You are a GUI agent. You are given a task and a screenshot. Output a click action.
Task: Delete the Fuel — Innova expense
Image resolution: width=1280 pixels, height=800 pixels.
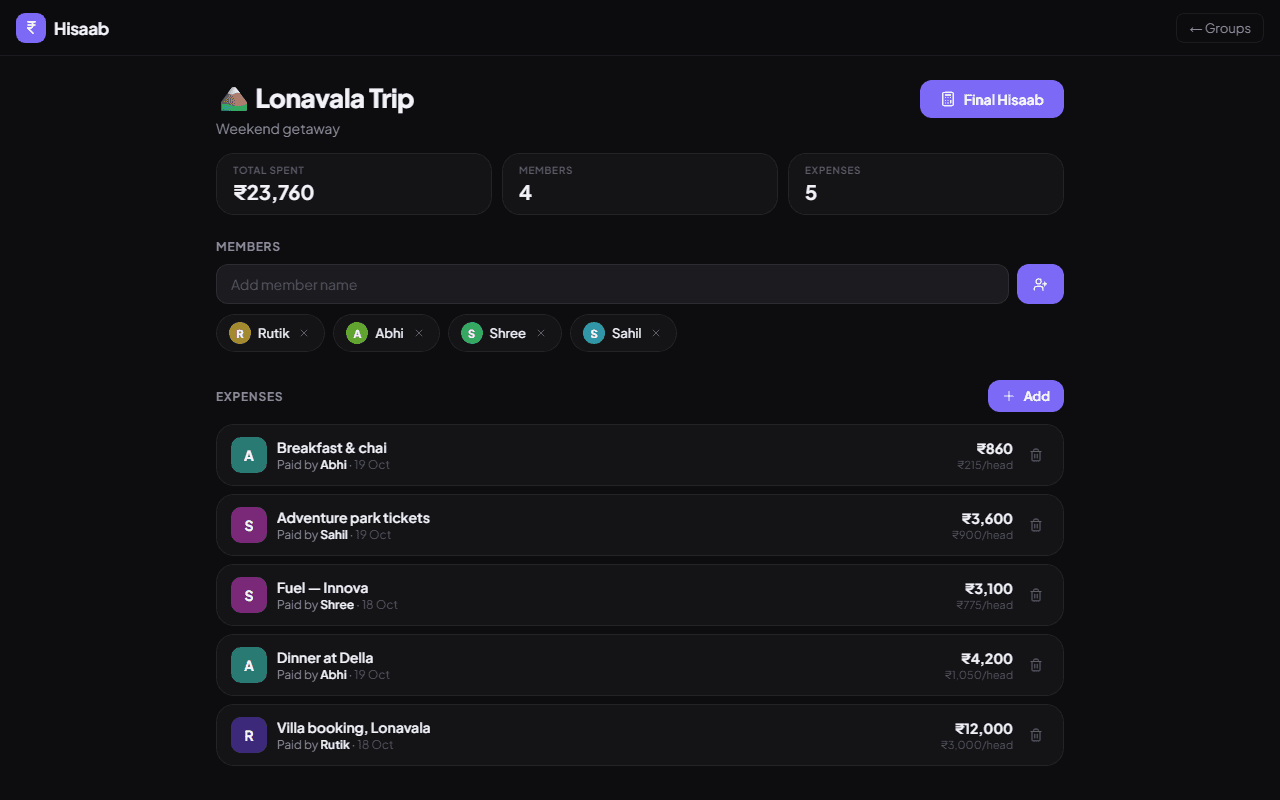(x=1036, y=595)
